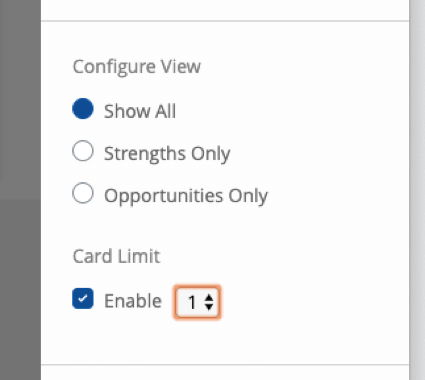Click the "Opportunities Only" label text
The height and width of the screenshot is (380, 425).
tap(186, 196)
